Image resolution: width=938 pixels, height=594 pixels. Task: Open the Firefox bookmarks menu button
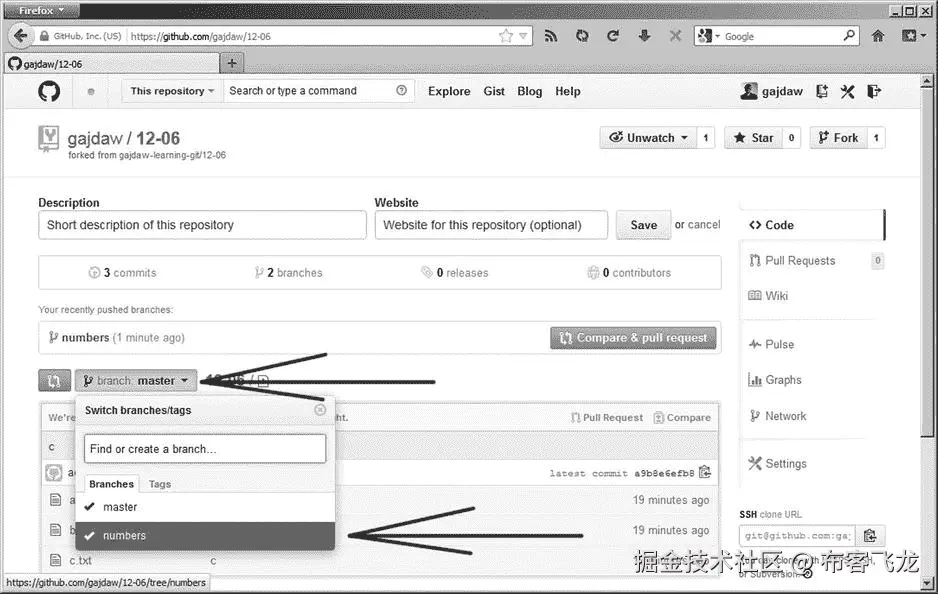coord(912,36)
